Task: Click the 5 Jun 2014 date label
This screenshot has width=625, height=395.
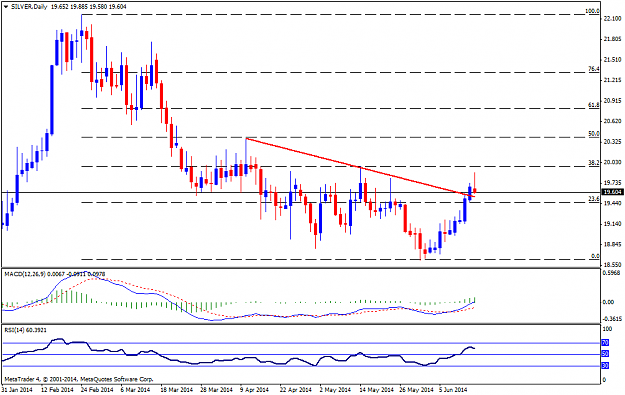Action: coord(454,389)
